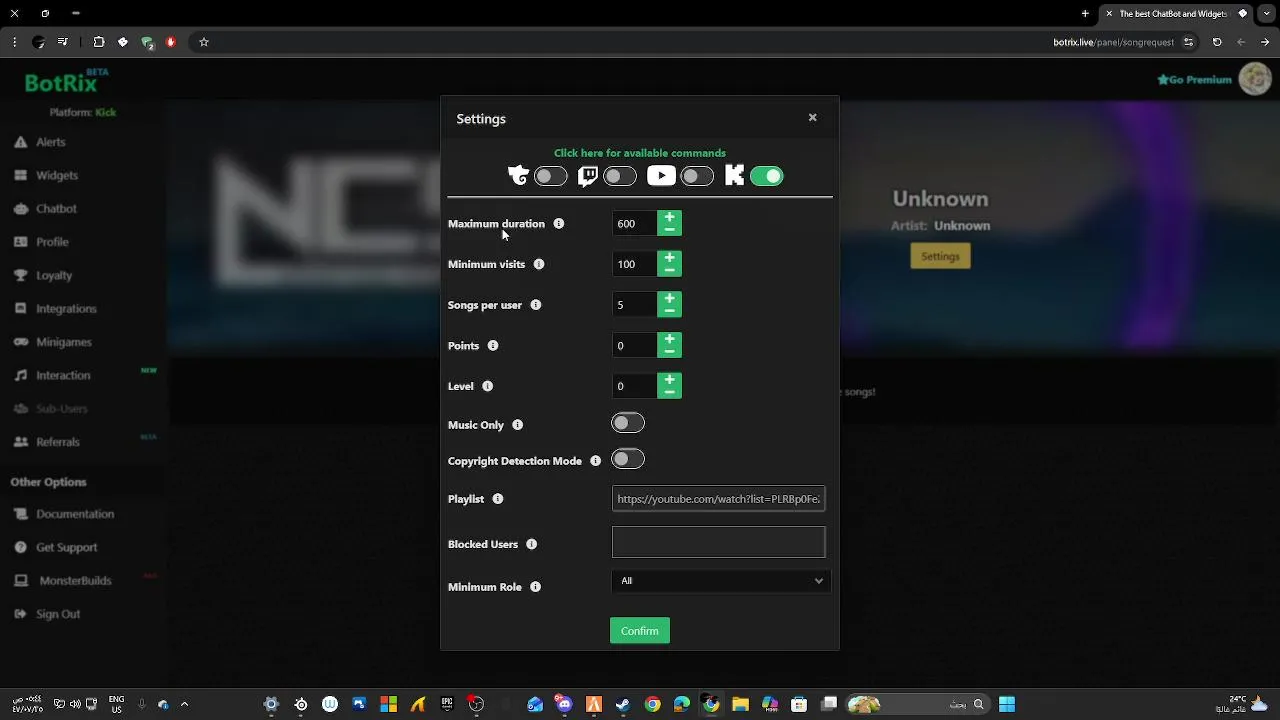
Task: Open File Explorer from taskbar
Action: [x=740, y=704]
